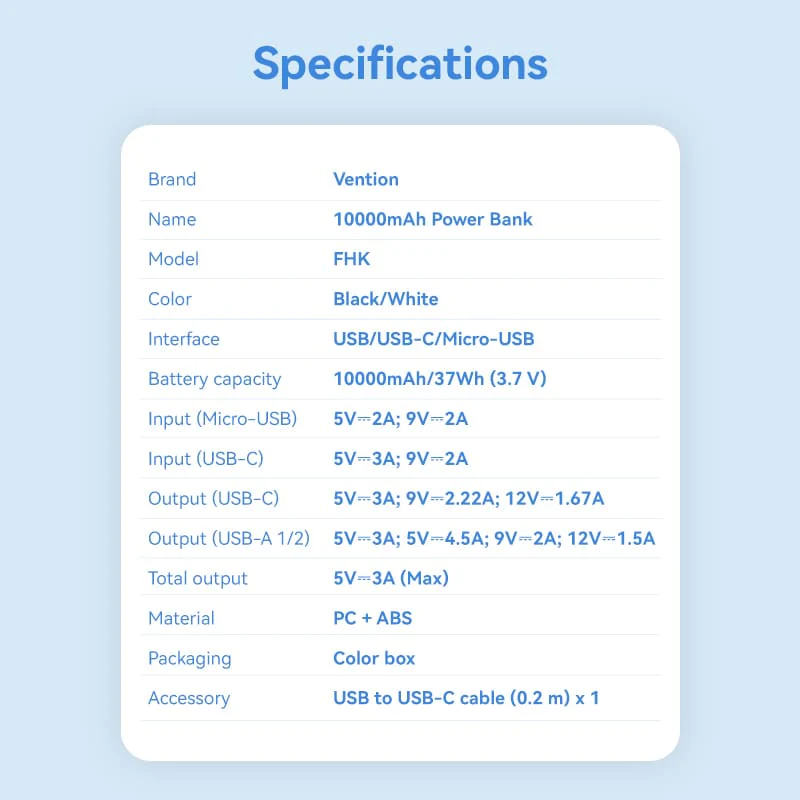Viewport: 800px width, 800px height.
Task: Click the Packaging row label
Action: [190, 658]
